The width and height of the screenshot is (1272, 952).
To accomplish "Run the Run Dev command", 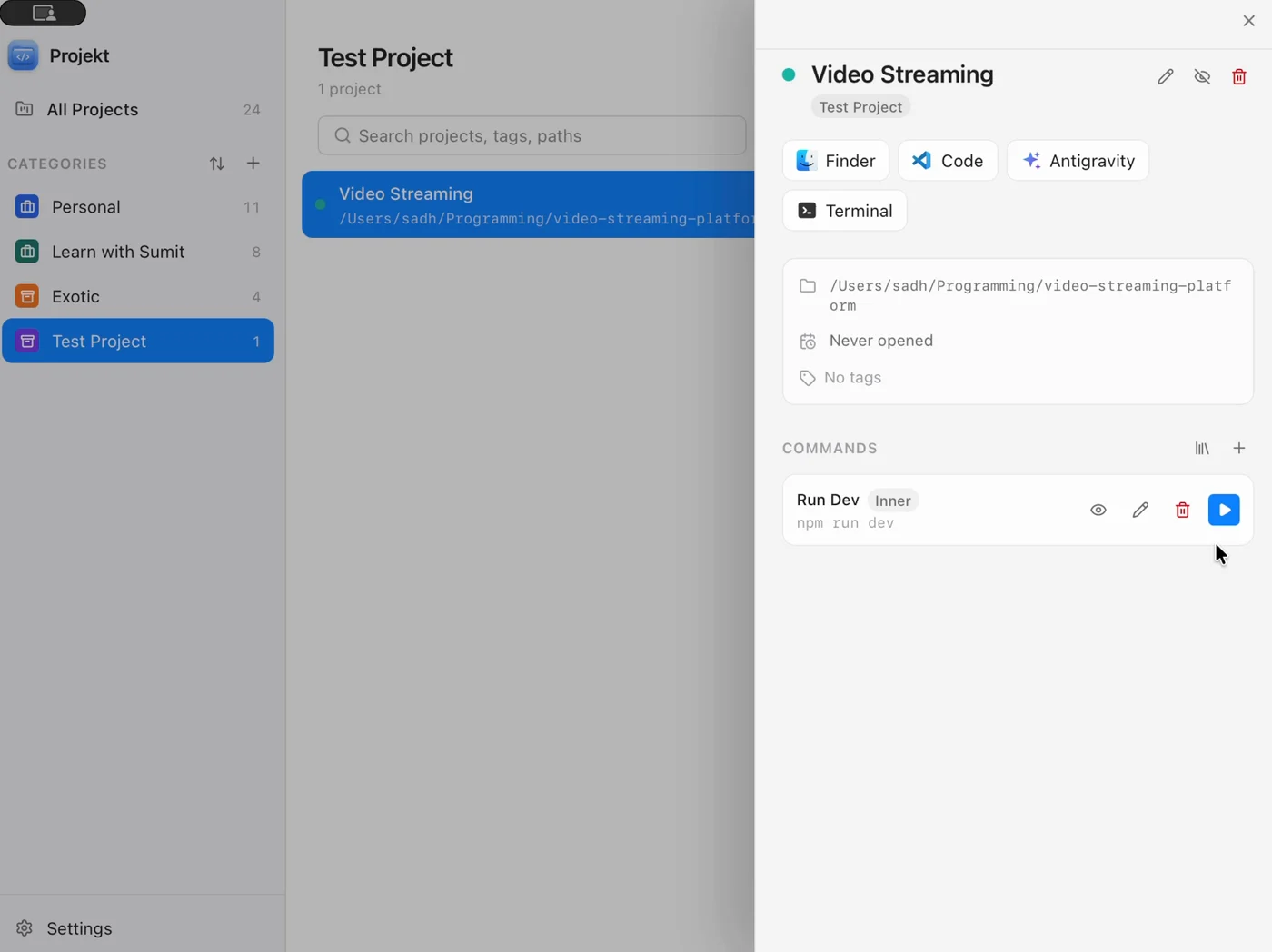I will pyautogui.click(x=1224, y=510).
